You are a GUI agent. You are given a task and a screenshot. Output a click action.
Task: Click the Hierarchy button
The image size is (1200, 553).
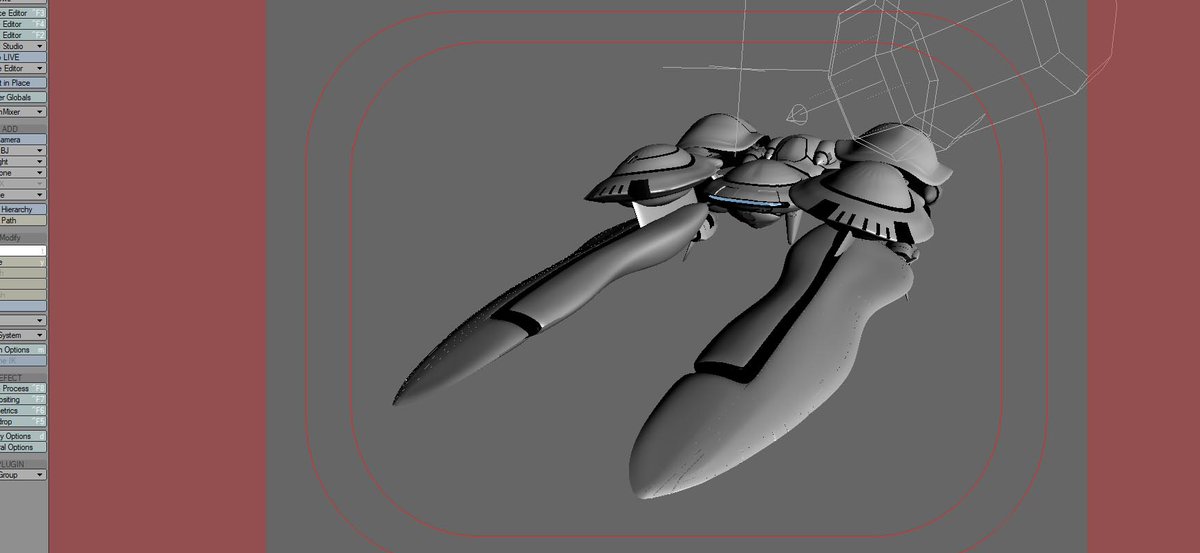(22, 209)
